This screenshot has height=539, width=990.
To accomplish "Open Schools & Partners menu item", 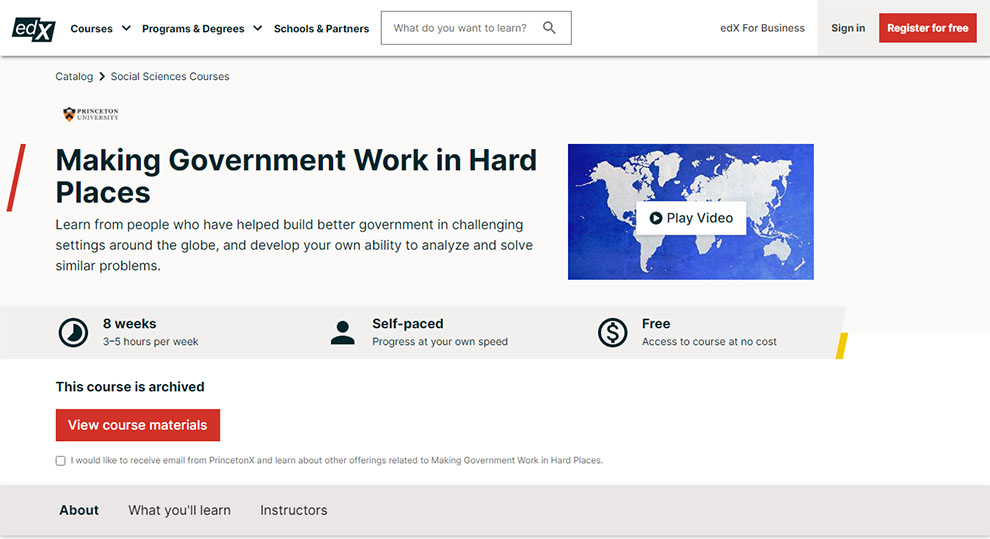I will pyautogui.click(x=321, y=28).
